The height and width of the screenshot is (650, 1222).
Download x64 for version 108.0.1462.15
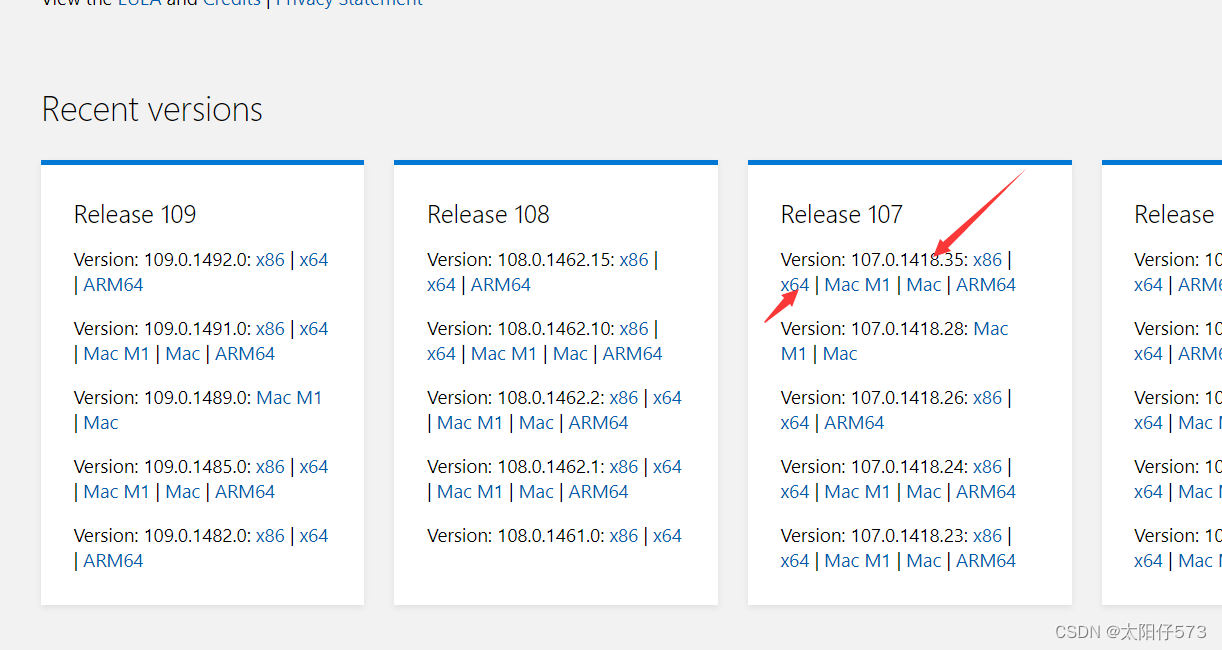(441, 285)
